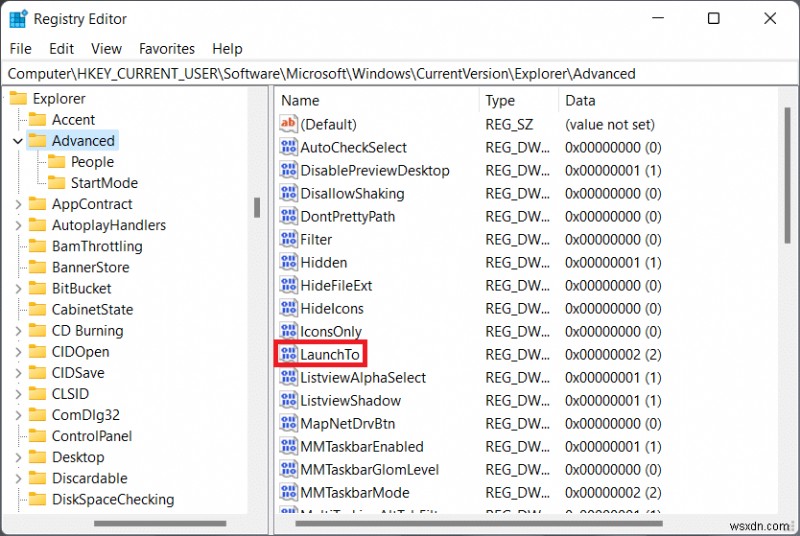Click the IconsOnly DWORD icon

pyautogui.click(x=288, y=330)
